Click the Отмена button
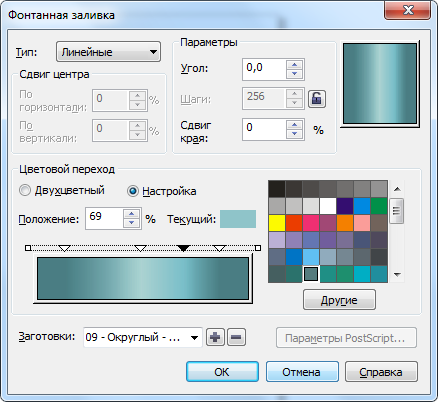Viewport: 438px width, 402px height. (302, 372)
